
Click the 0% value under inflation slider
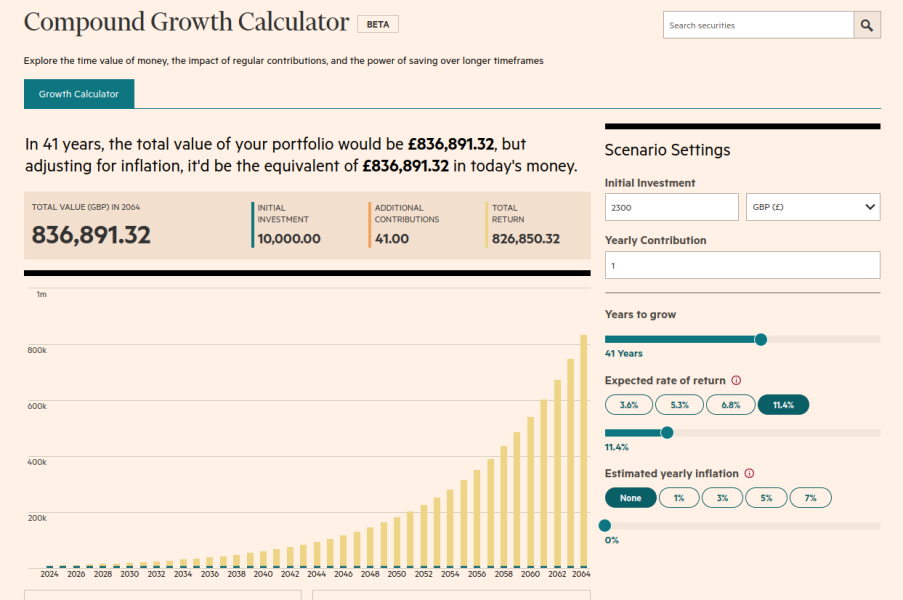coord(612,540)
